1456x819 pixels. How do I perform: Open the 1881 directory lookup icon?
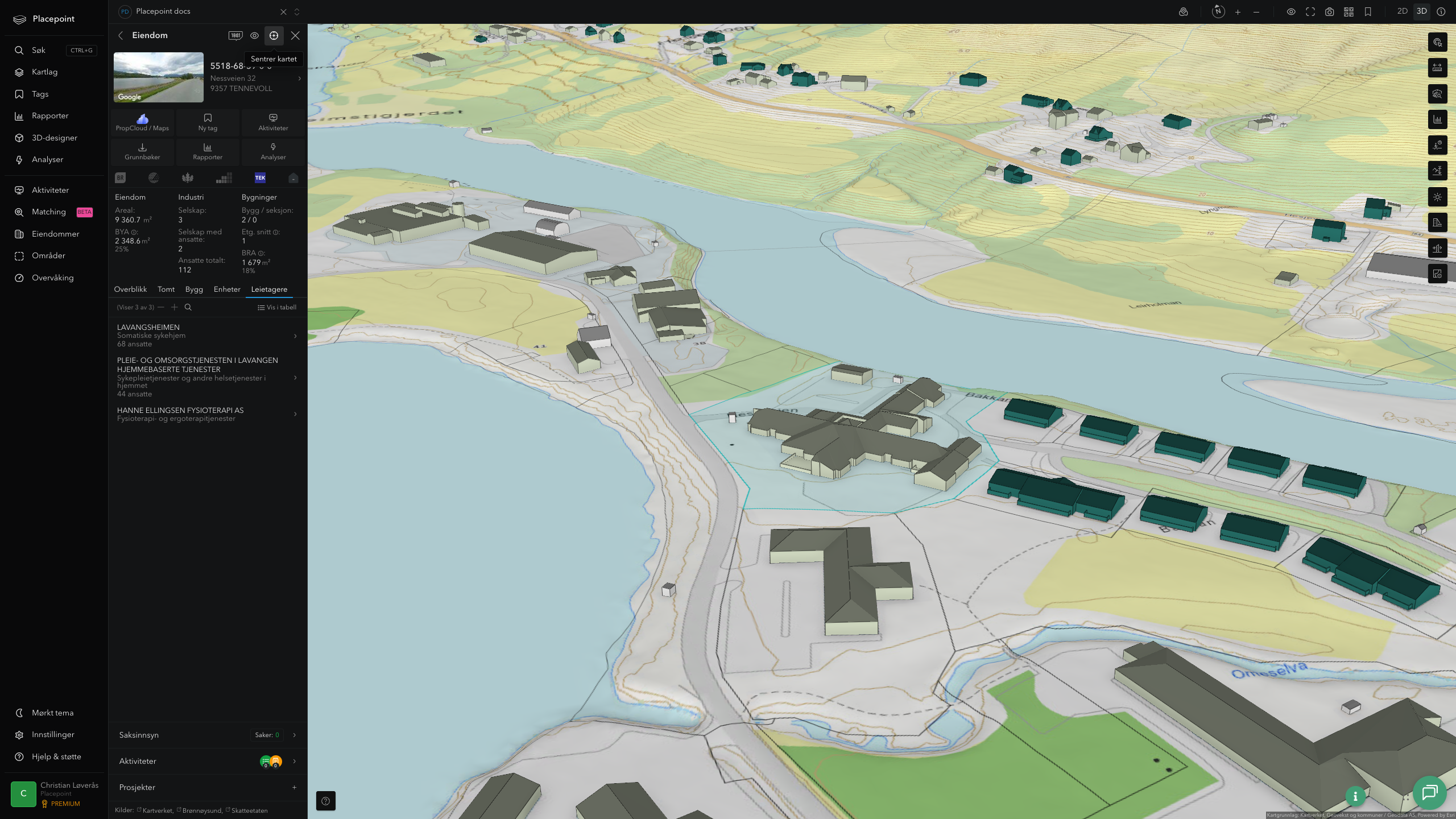(235, 35)
